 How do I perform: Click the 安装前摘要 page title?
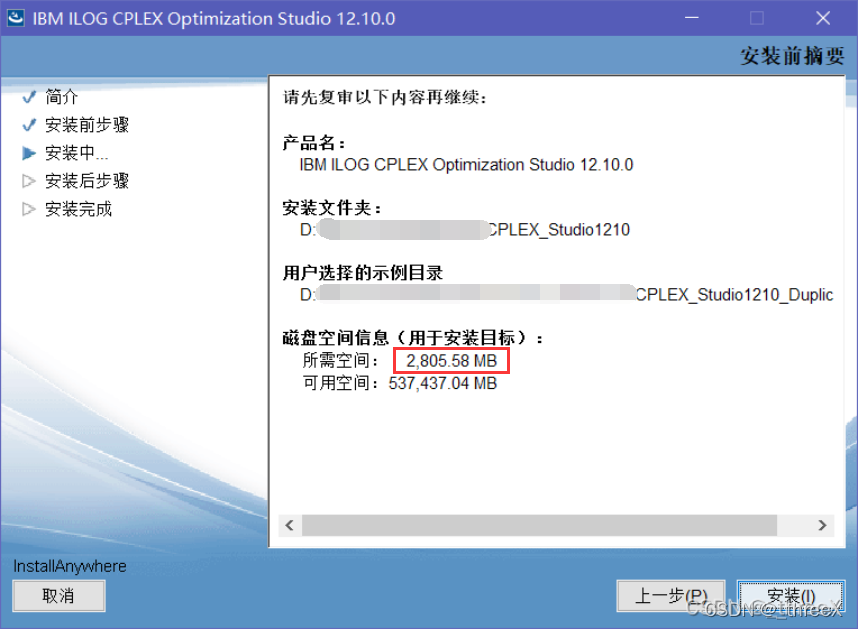tap(792, 56)
